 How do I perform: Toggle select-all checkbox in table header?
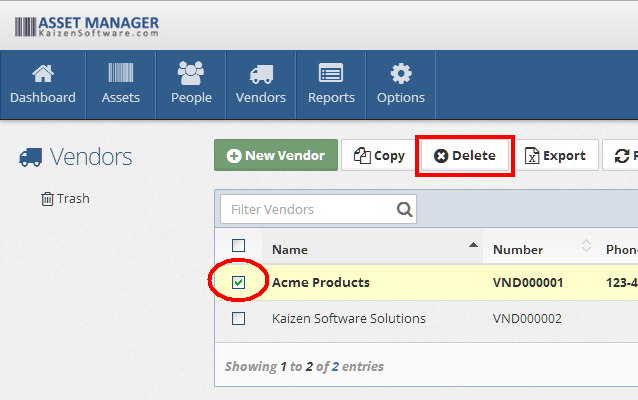(x=238, y=246)
